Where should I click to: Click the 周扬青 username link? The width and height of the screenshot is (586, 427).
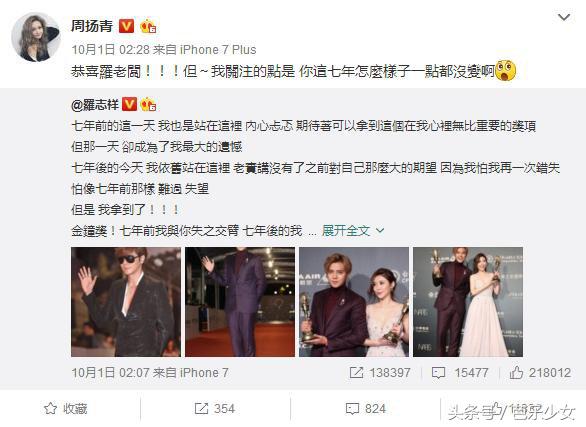click(x=92, y=26)
